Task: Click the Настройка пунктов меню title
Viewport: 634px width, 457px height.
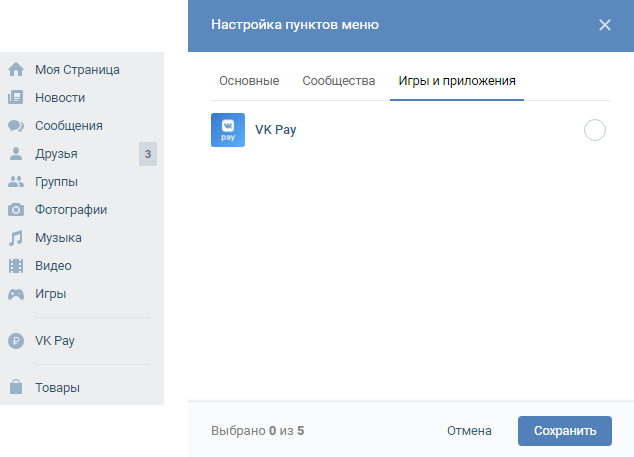Action: [295, 25]
